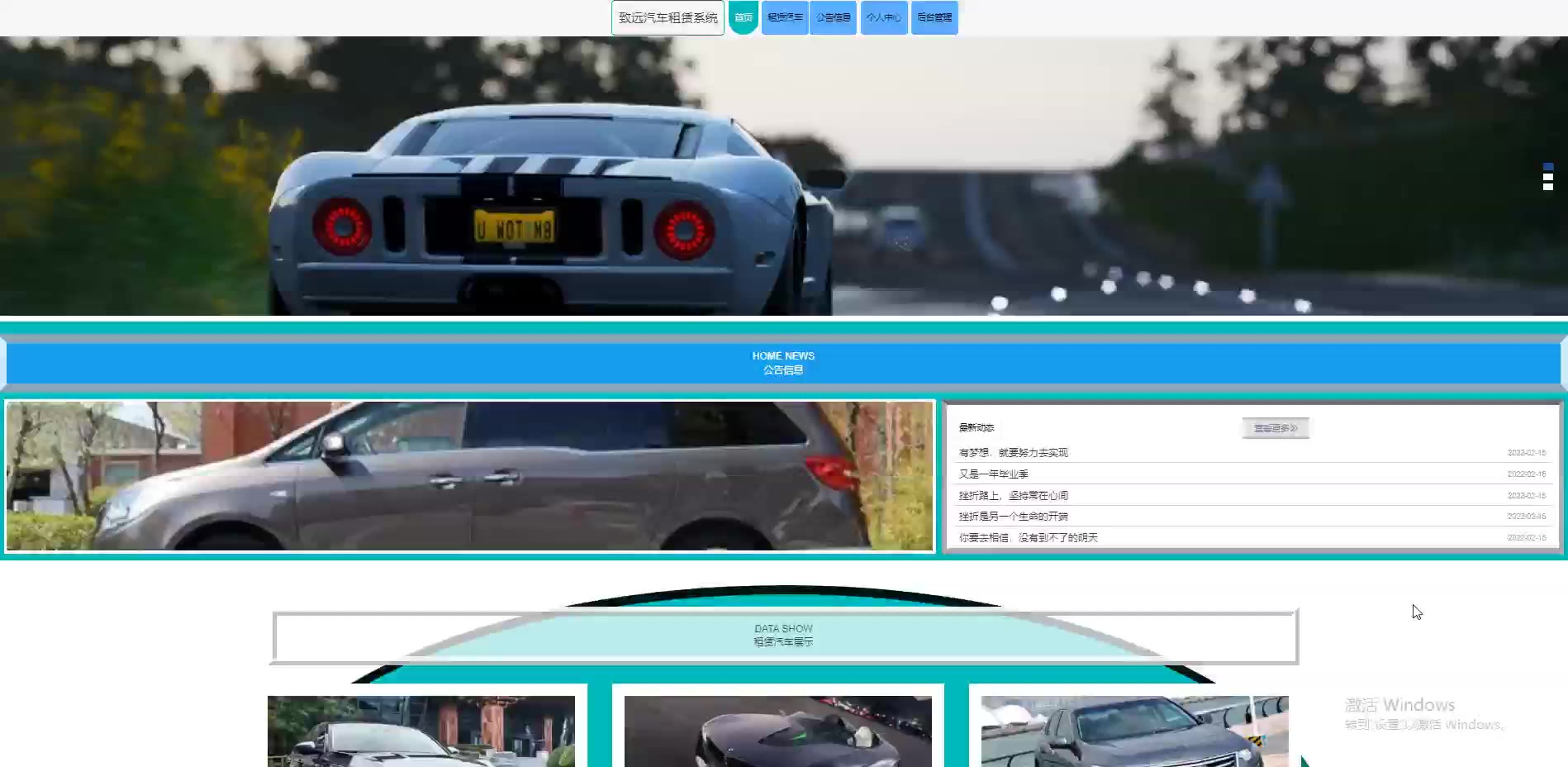This screenshot has height=767, width=1568.
Task: Click the sports car banner image
Action: 783,176
